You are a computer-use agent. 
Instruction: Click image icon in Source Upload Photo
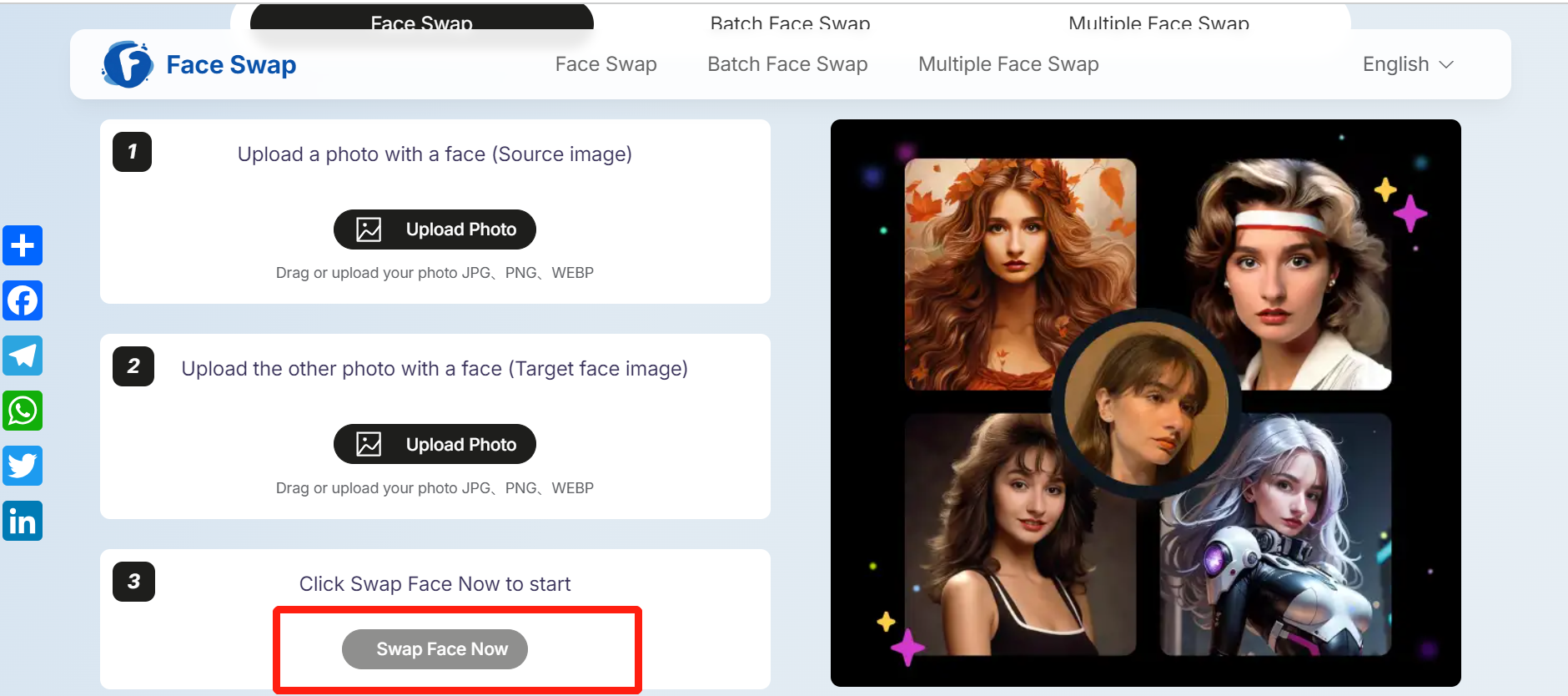pos(369,229)
